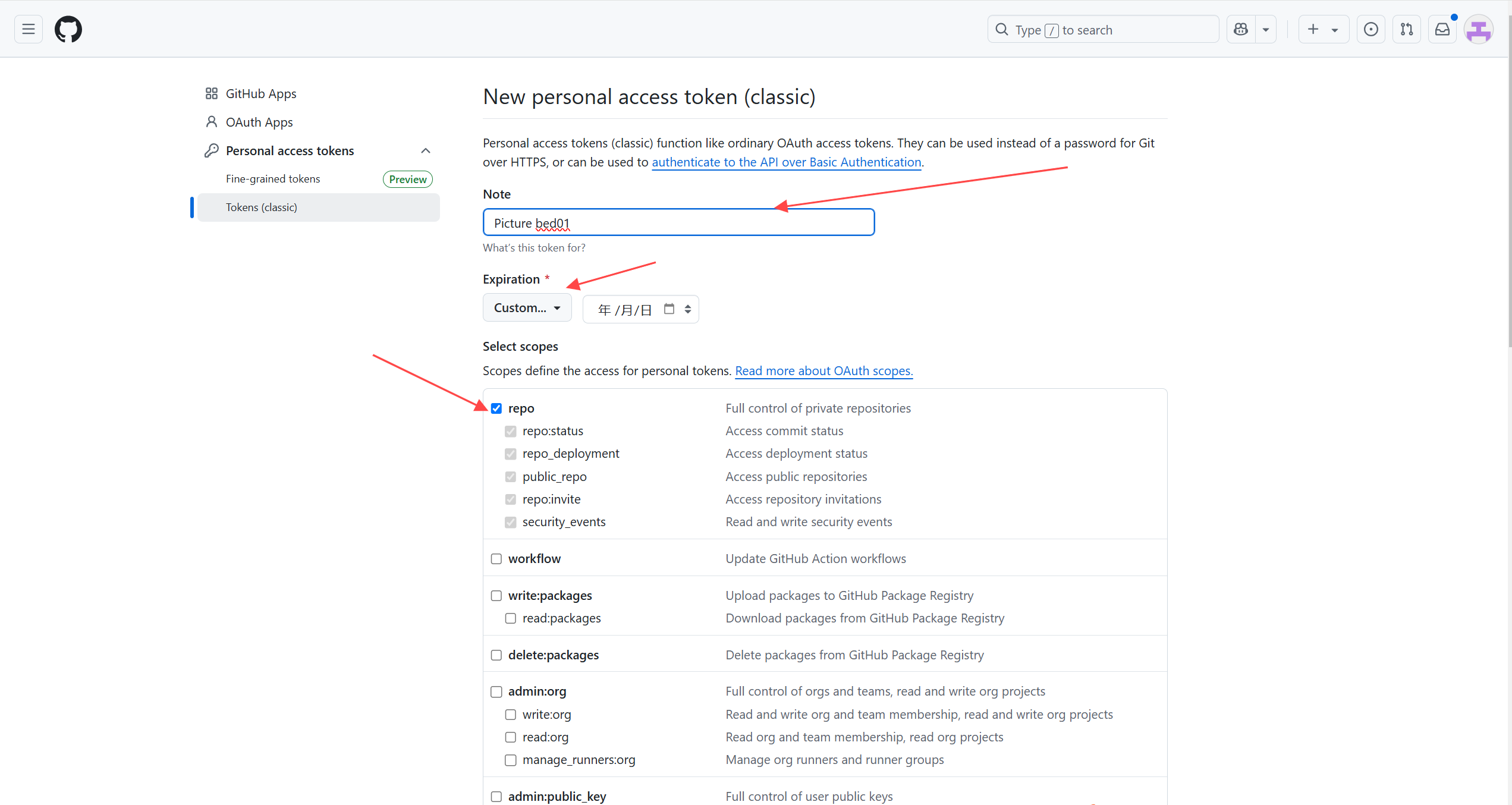
Task: Follow the Basic Authentication API link
Action: 786,162
